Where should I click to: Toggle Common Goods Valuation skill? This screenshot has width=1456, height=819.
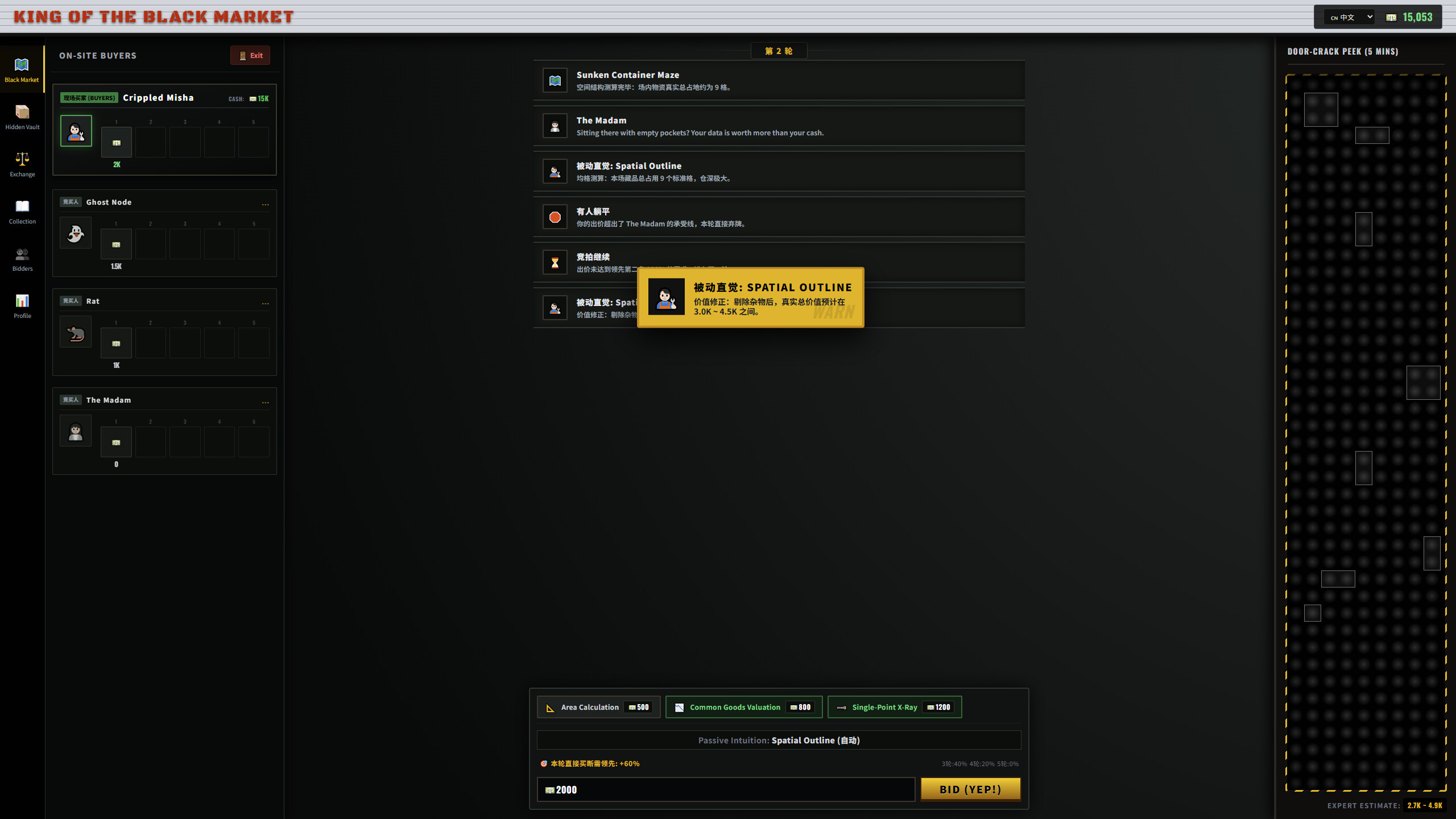click(x=744, y=707)
